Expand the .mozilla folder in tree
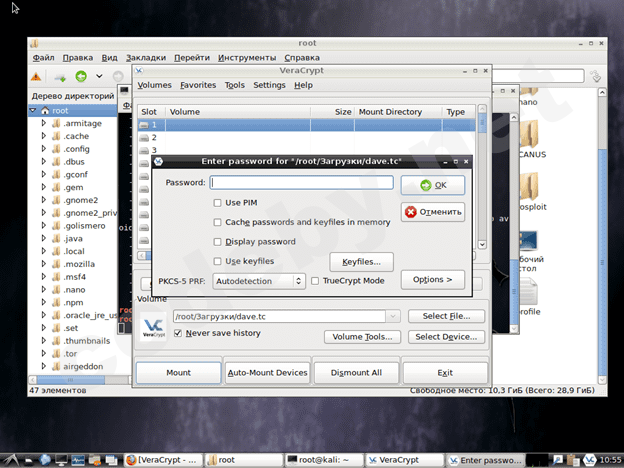 (44, 264)
